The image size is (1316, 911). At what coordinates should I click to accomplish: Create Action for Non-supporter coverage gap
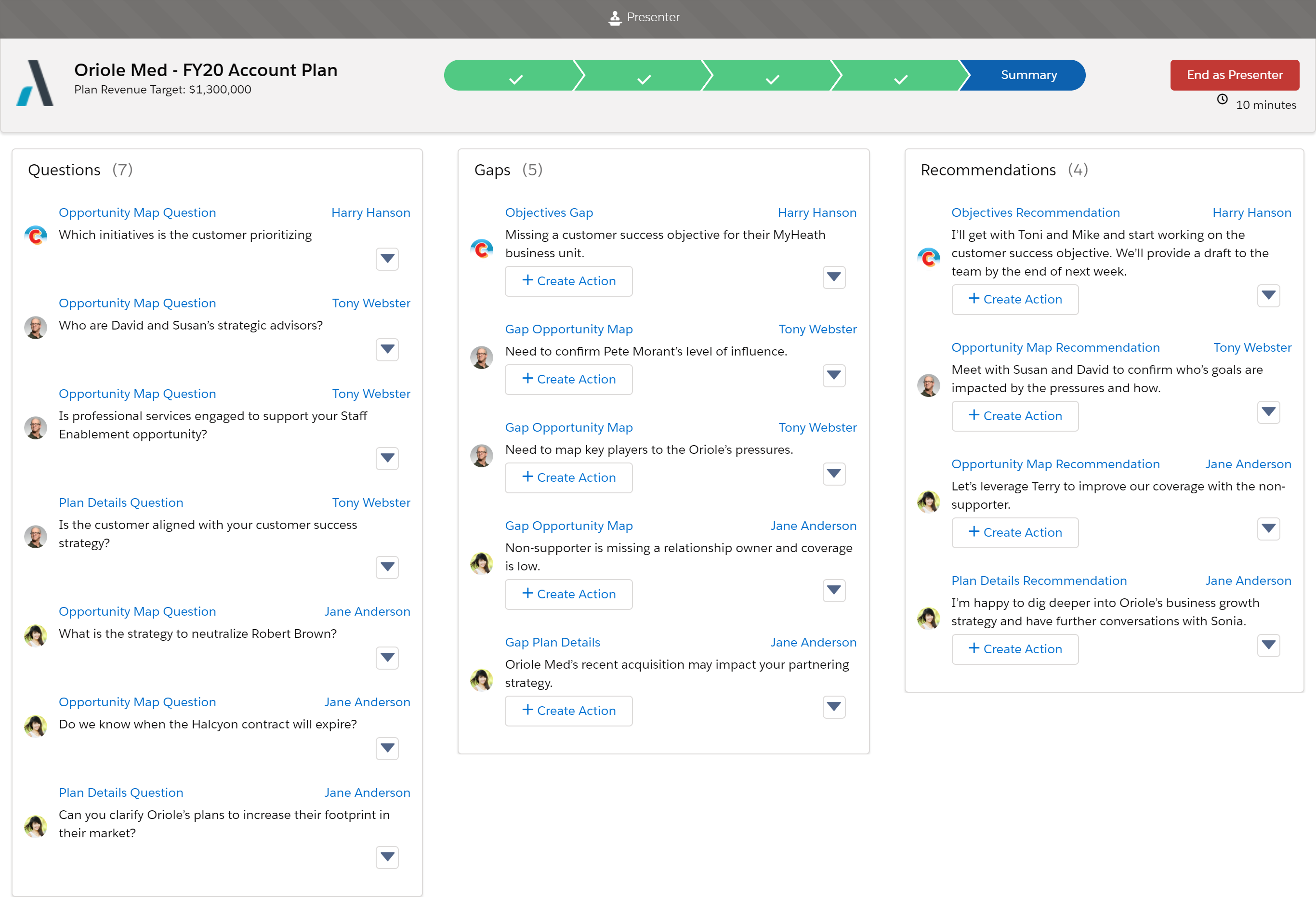tap(568, 594)
